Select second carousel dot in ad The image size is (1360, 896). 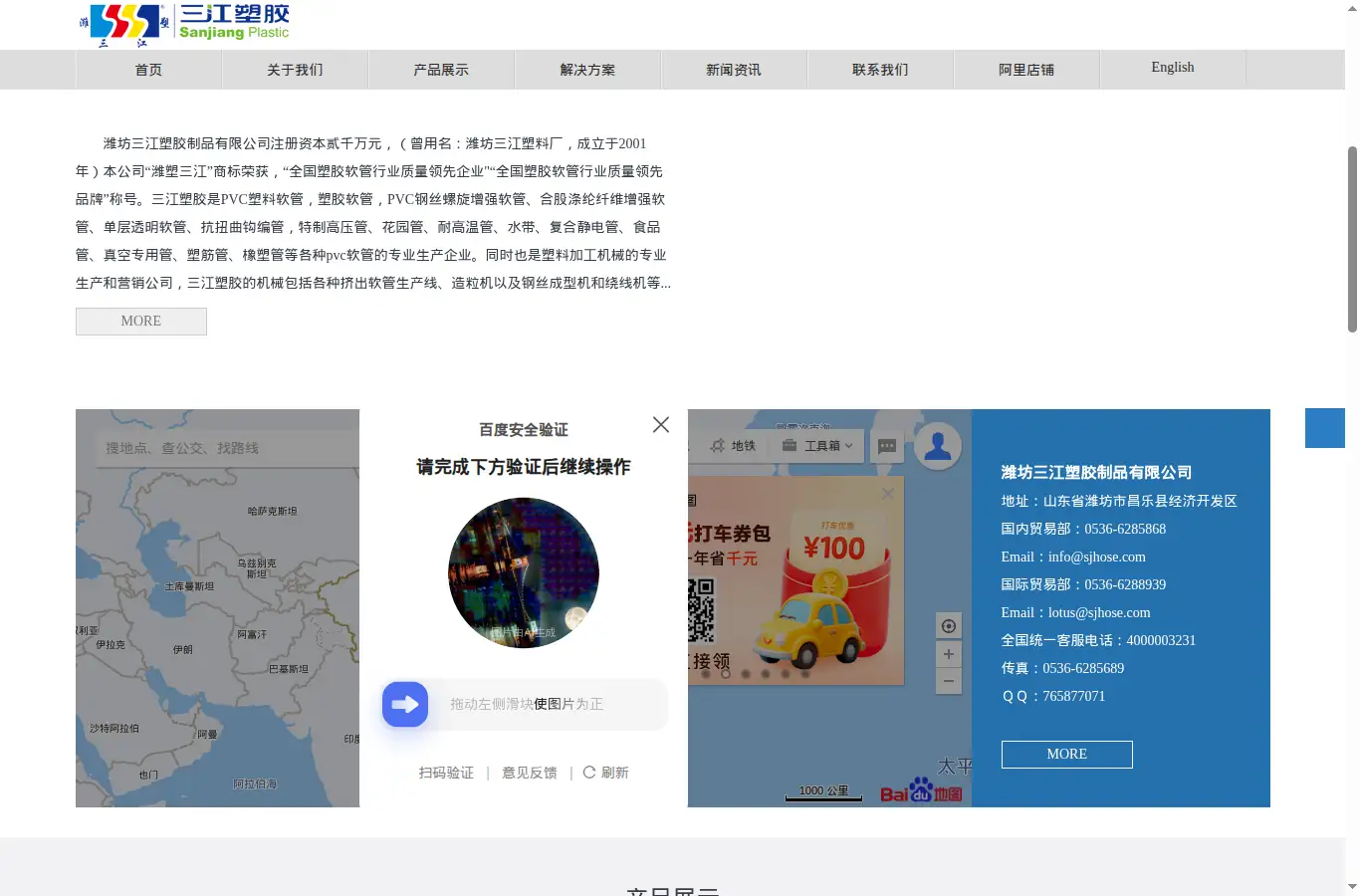pos(726,674)
